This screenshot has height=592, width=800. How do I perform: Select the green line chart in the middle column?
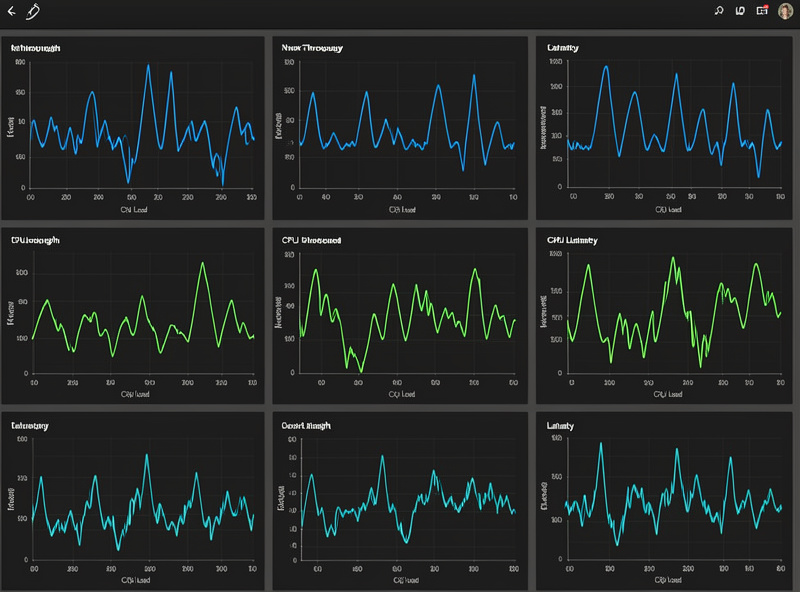400,316
